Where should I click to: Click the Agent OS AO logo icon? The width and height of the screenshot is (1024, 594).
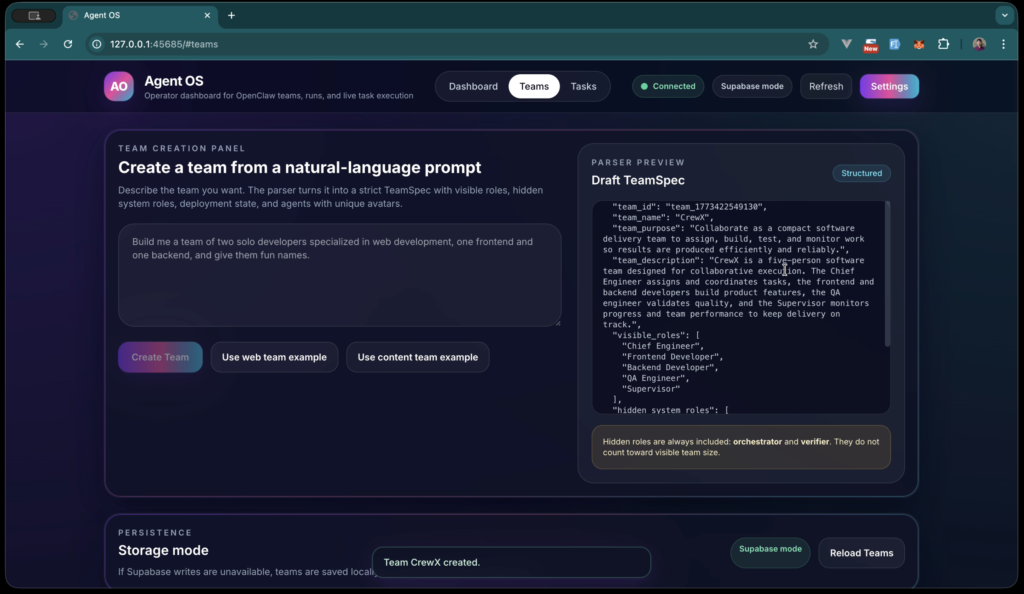pyautogui.click(x=118, y=86)
